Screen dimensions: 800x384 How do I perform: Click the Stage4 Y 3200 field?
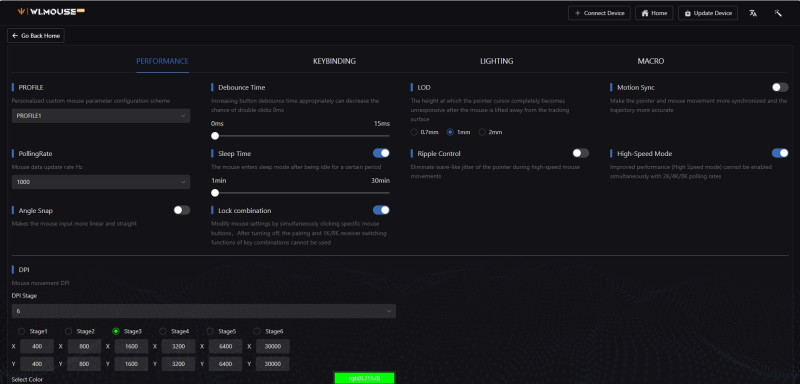[x=178, y=364]
